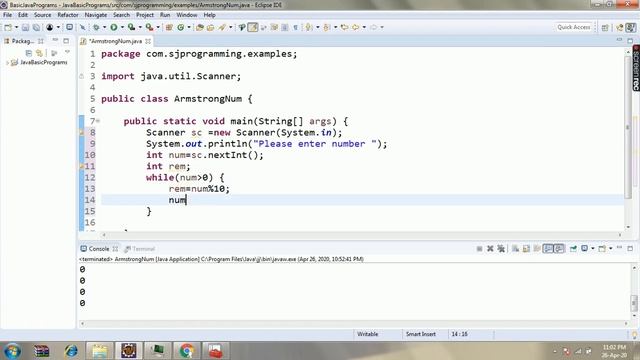Open the Navigate menu
Image resolution: width=640 pixels, height=360 pixels.
pyautogui.click(x=96, y=15)
